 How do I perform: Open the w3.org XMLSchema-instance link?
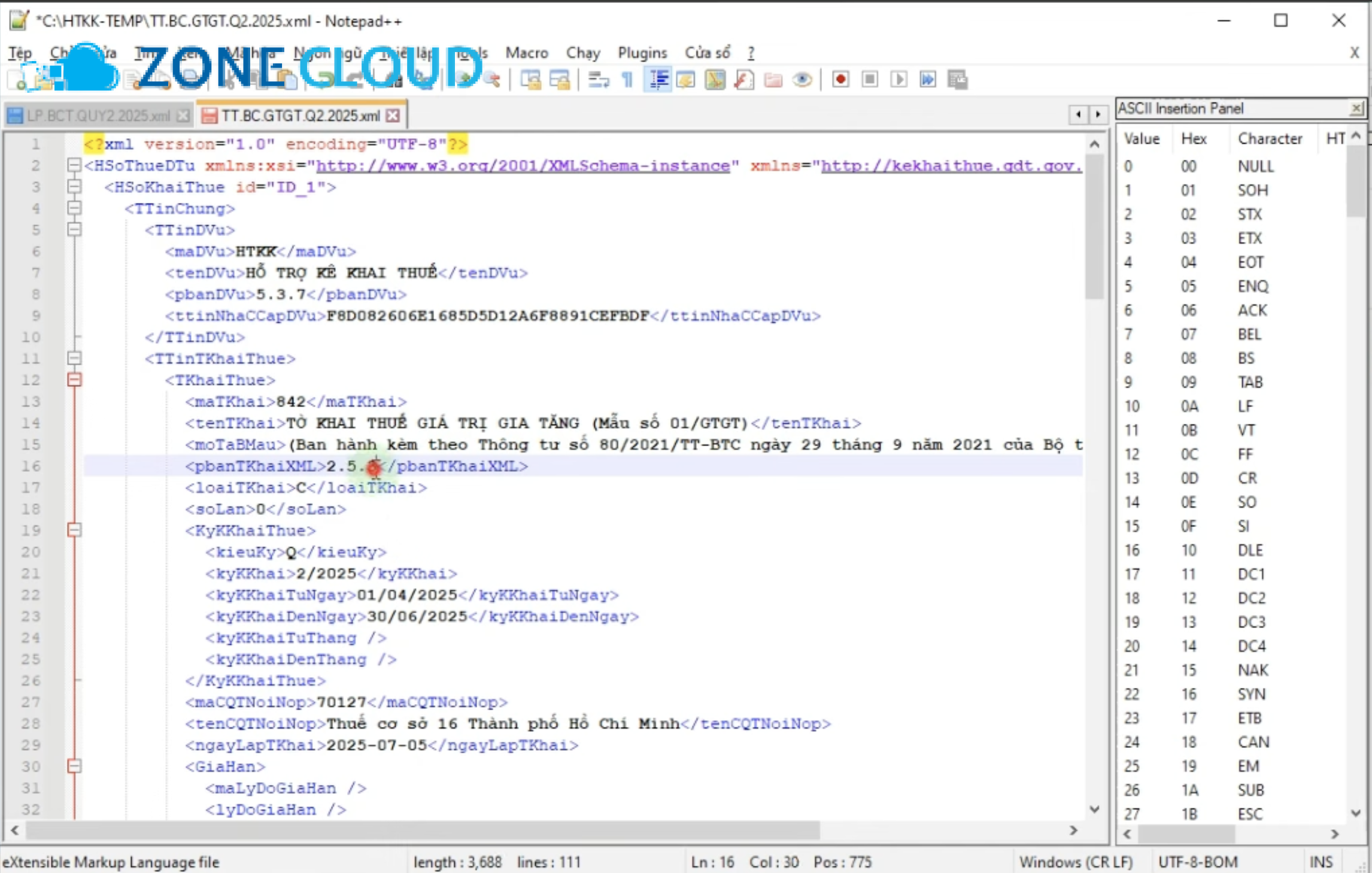tap(523, 166)
